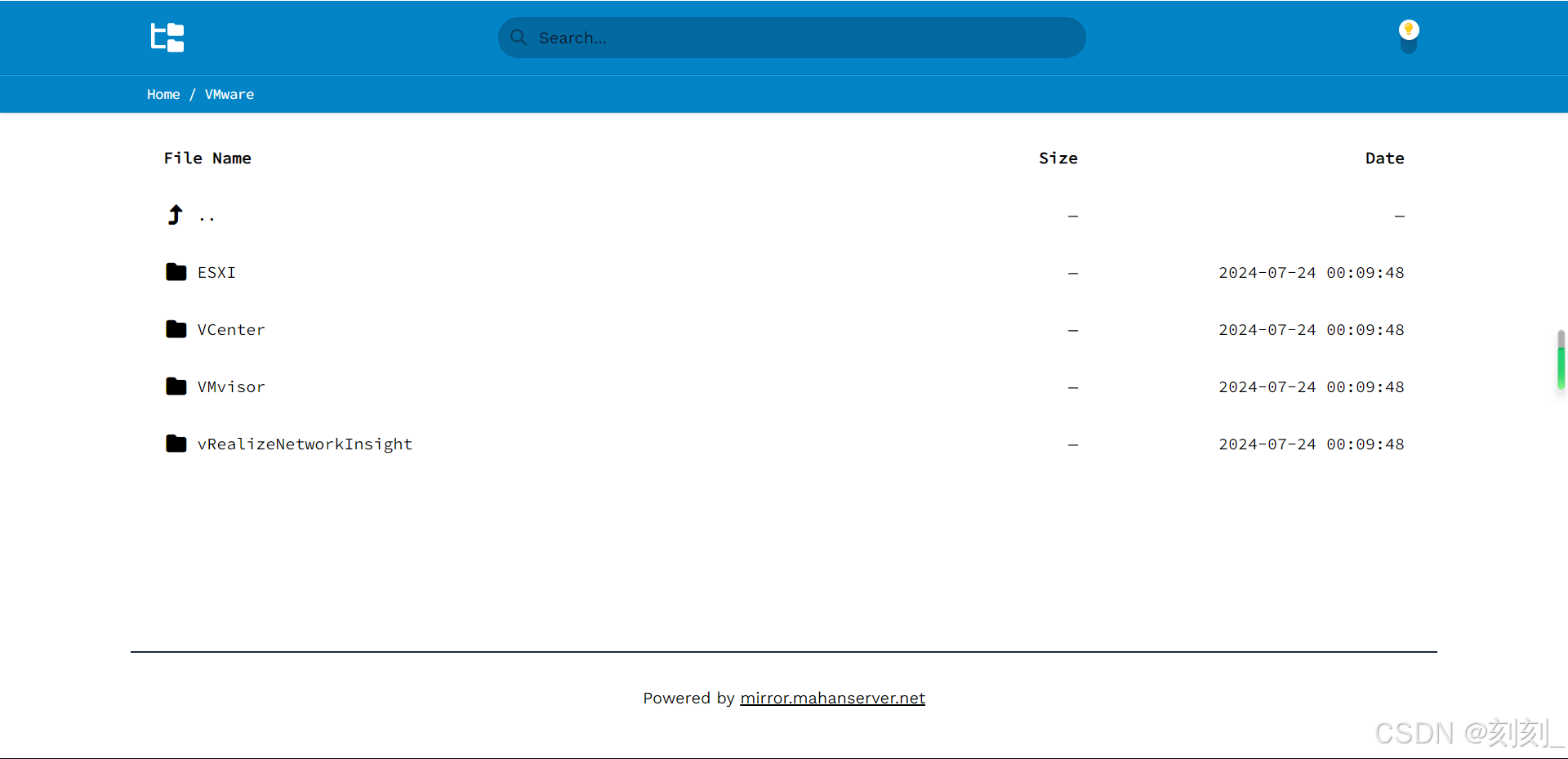Sort by File Name column header
The height and width of the screenshot is (759, 1568).
(x=207, y=158)
